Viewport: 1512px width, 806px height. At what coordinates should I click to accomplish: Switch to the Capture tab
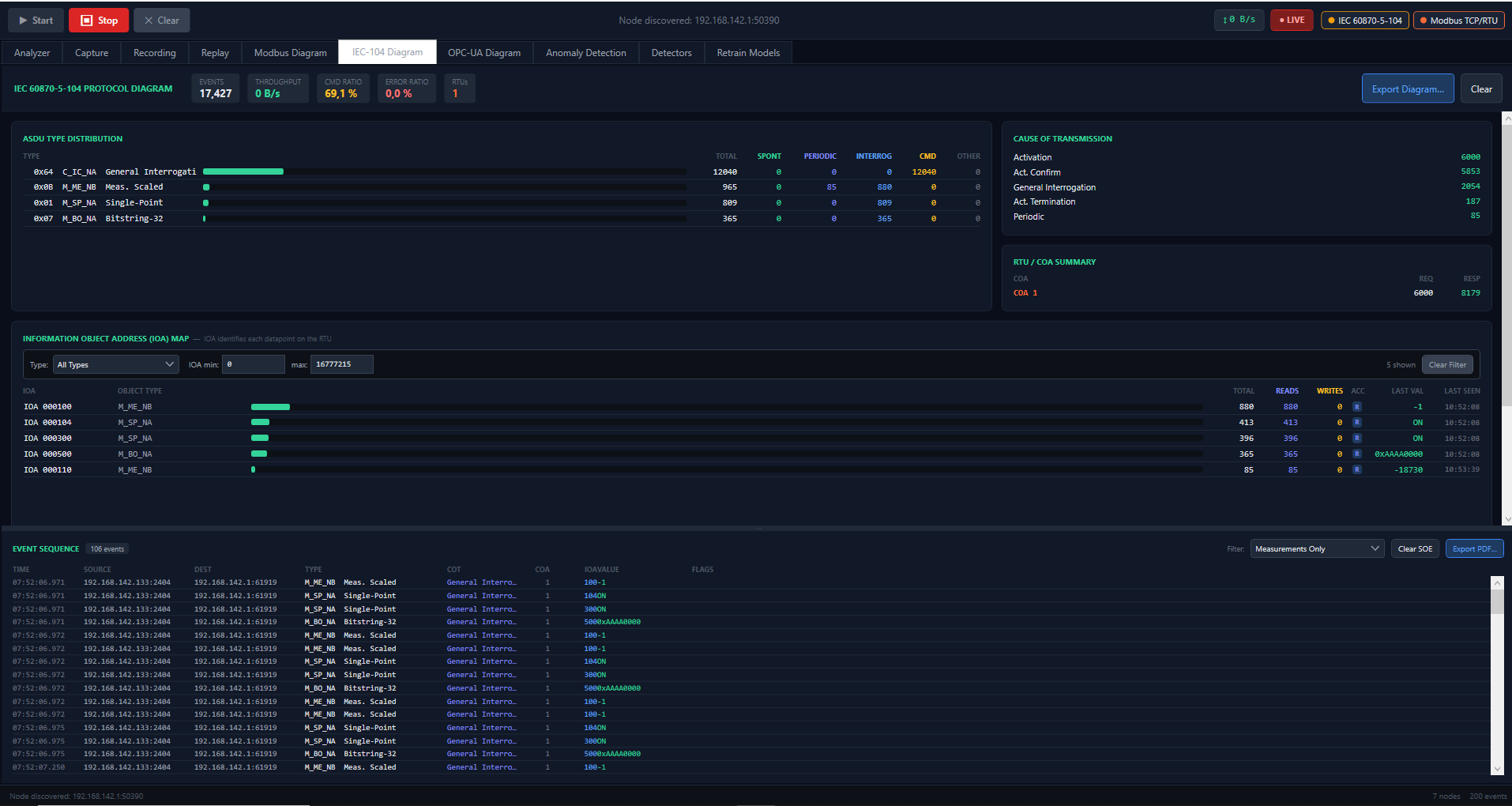click(x=92, y=53)
